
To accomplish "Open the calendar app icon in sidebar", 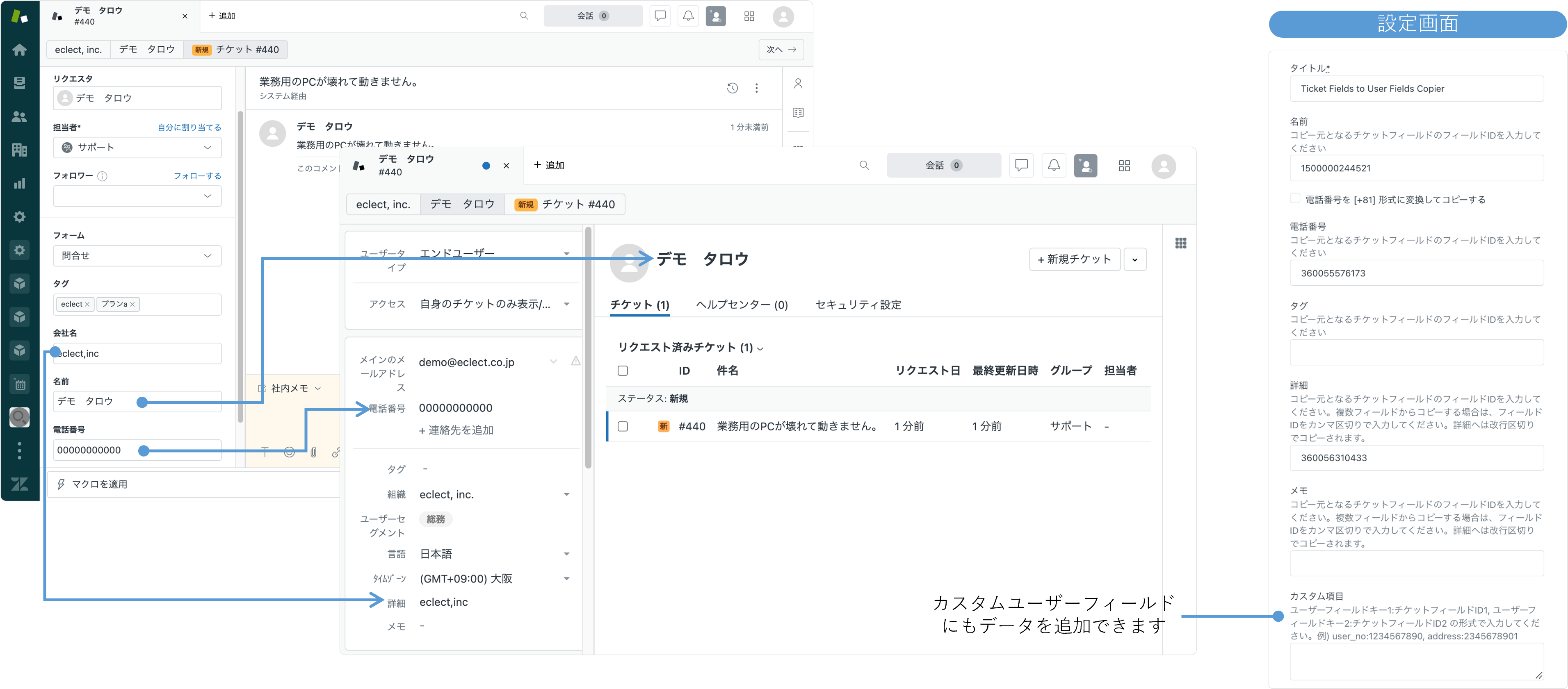I will pos(19,384).
